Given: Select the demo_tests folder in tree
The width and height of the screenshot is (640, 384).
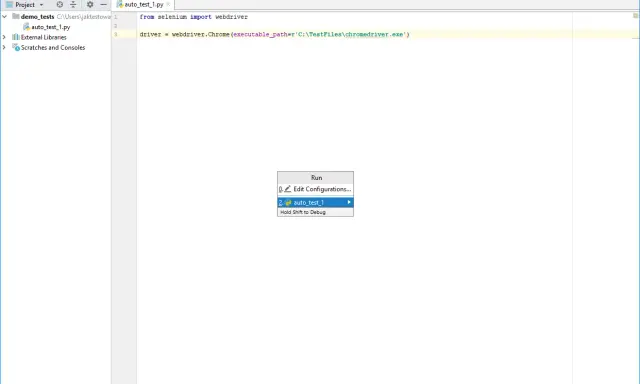Looking at the screenshot, I should tap(37, 17).
